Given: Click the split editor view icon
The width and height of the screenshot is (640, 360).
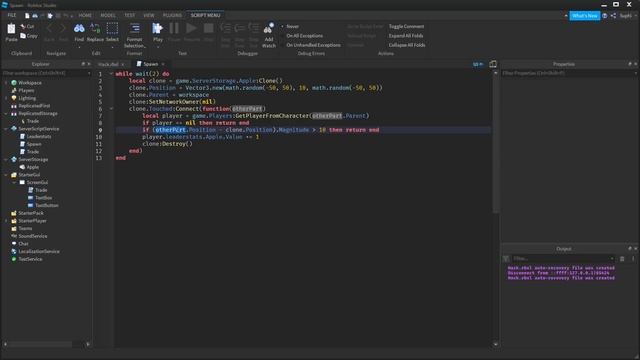Looking at the screenshot, I should point(493,64).
